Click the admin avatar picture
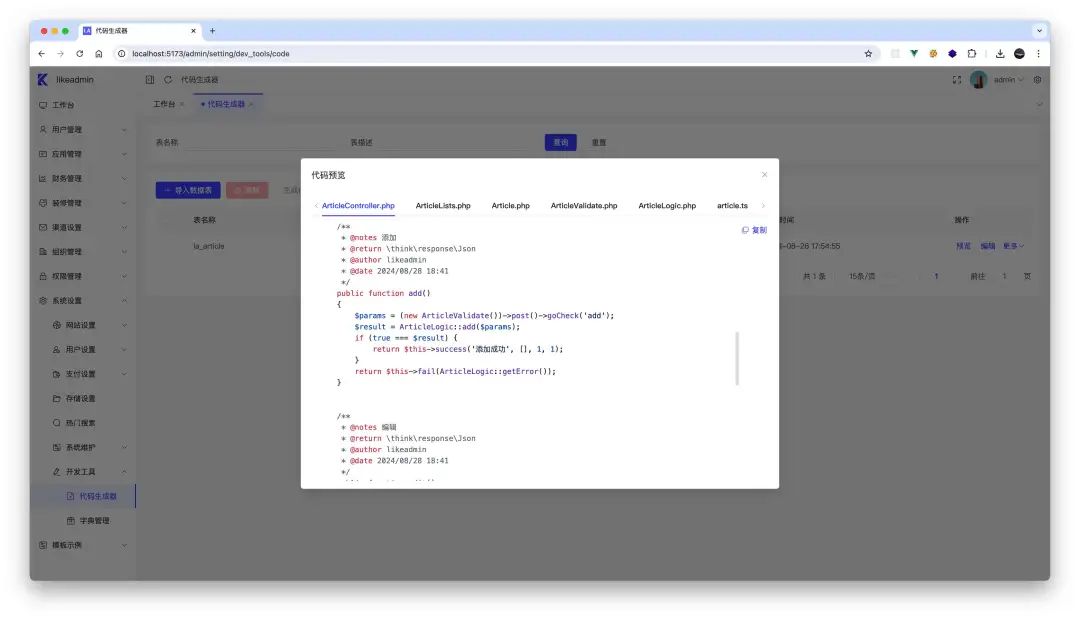Image resolution: width=1080 pixels, height=620 pixels. (x=978, y=80)
